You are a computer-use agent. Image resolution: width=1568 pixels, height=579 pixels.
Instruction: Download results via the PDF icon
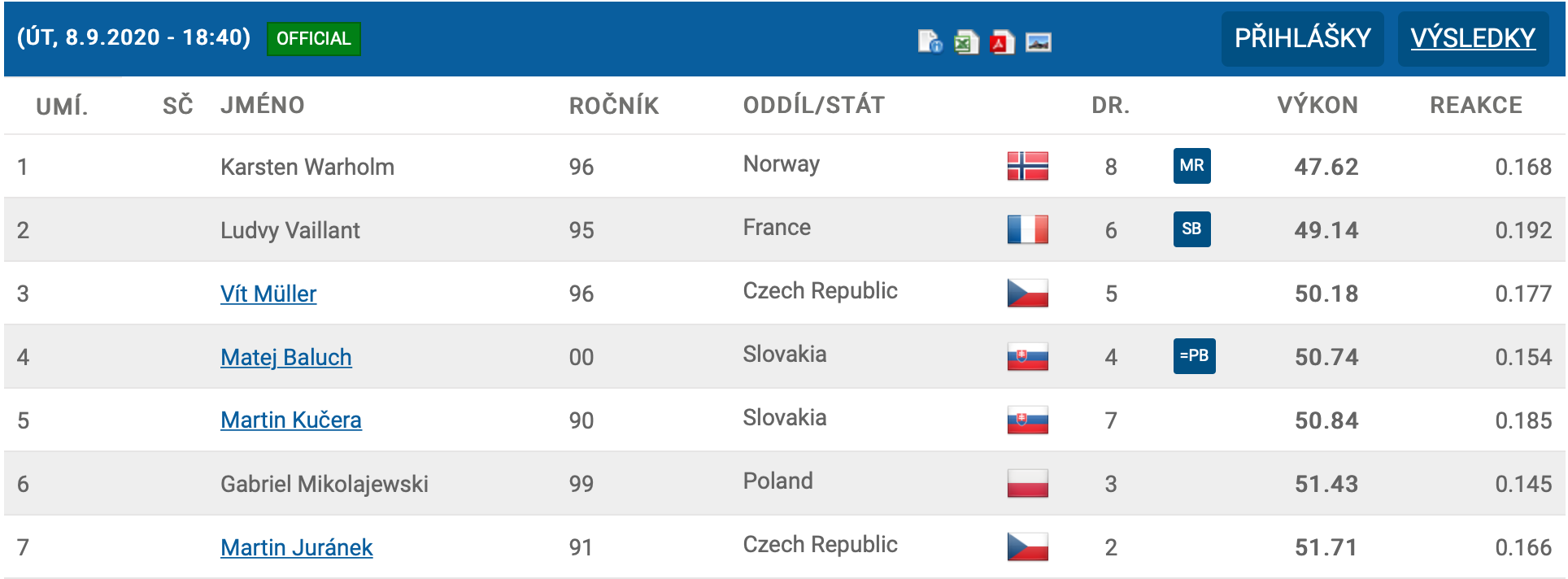(1002, 41)
